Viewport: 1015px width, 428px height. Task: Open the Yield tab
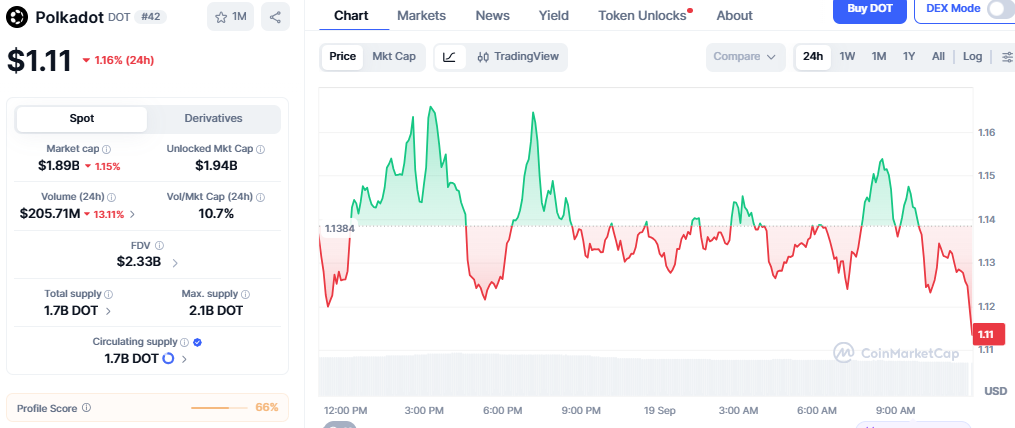[x=554, y=16]
